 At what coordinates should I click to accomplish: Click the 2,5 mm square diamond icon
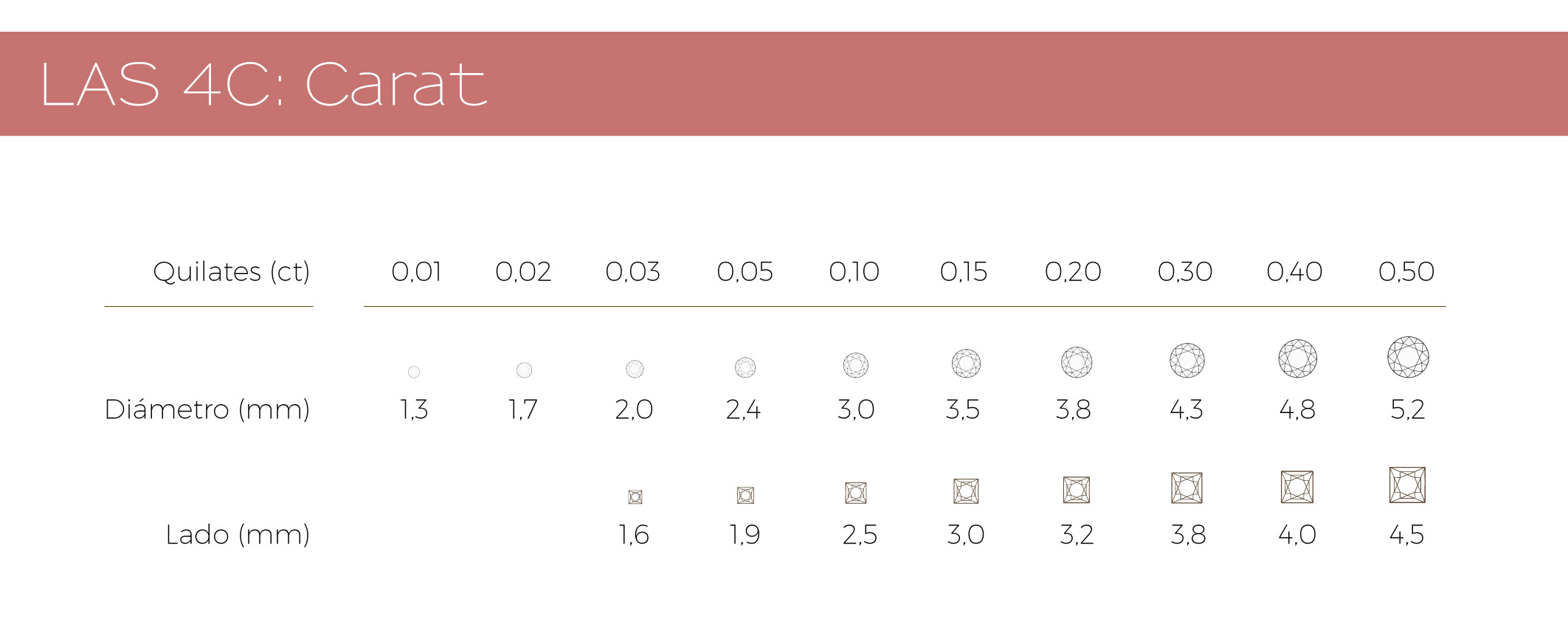coord(855,493)
